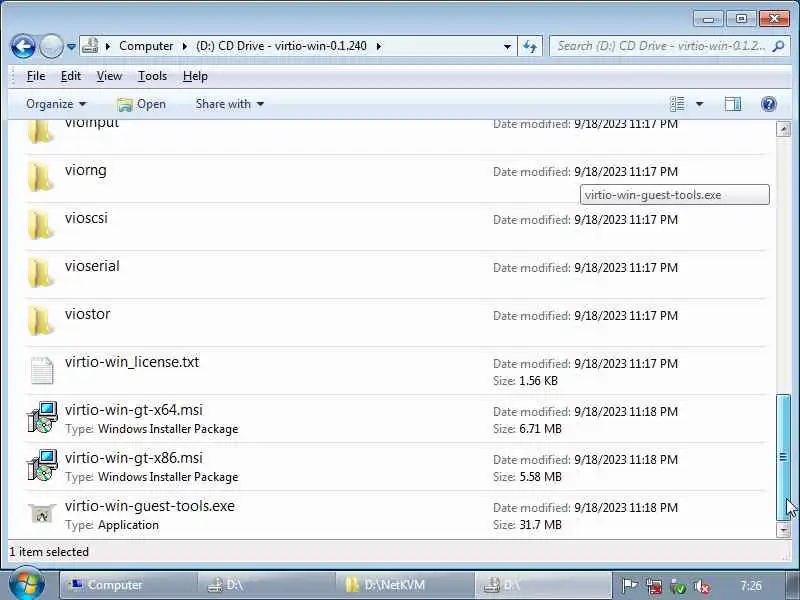800x600 pixels.
Task: Expand arrow after Computer breadcrumb
Action: pyautogui.click(x=185, y=46)
